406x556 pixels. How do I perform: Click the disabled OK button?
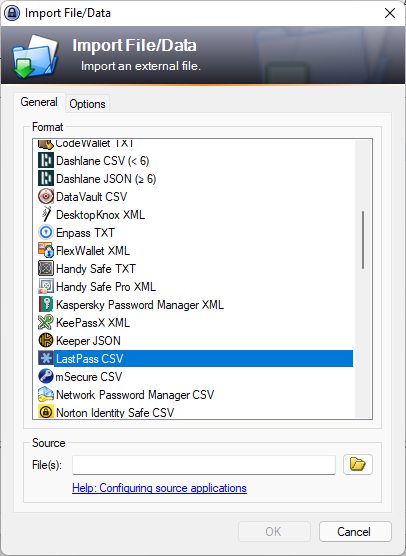[x=274, y=532]
